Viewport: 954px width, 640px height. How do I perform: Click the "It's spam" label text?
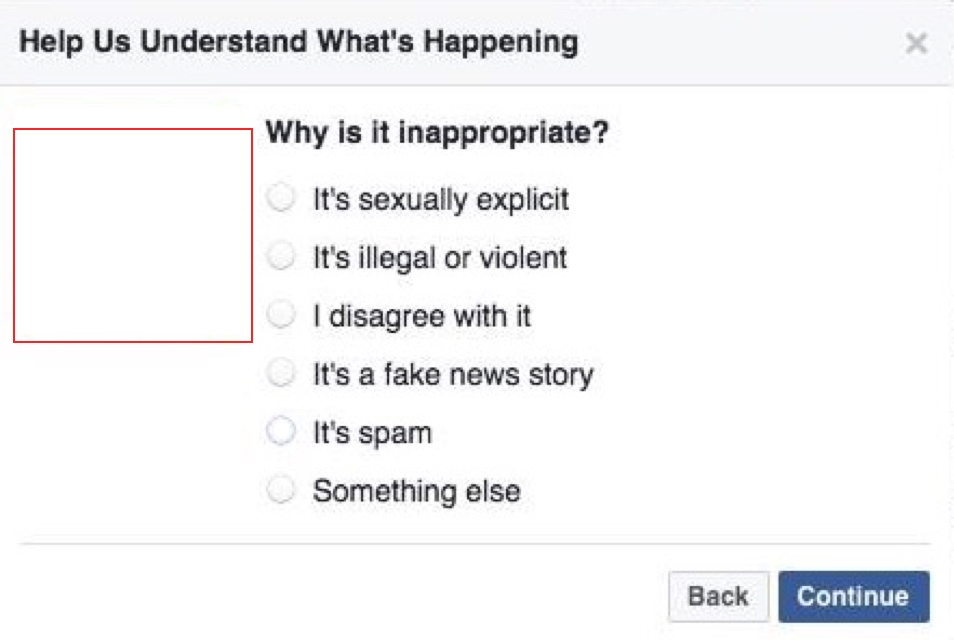tap(372, 434)
